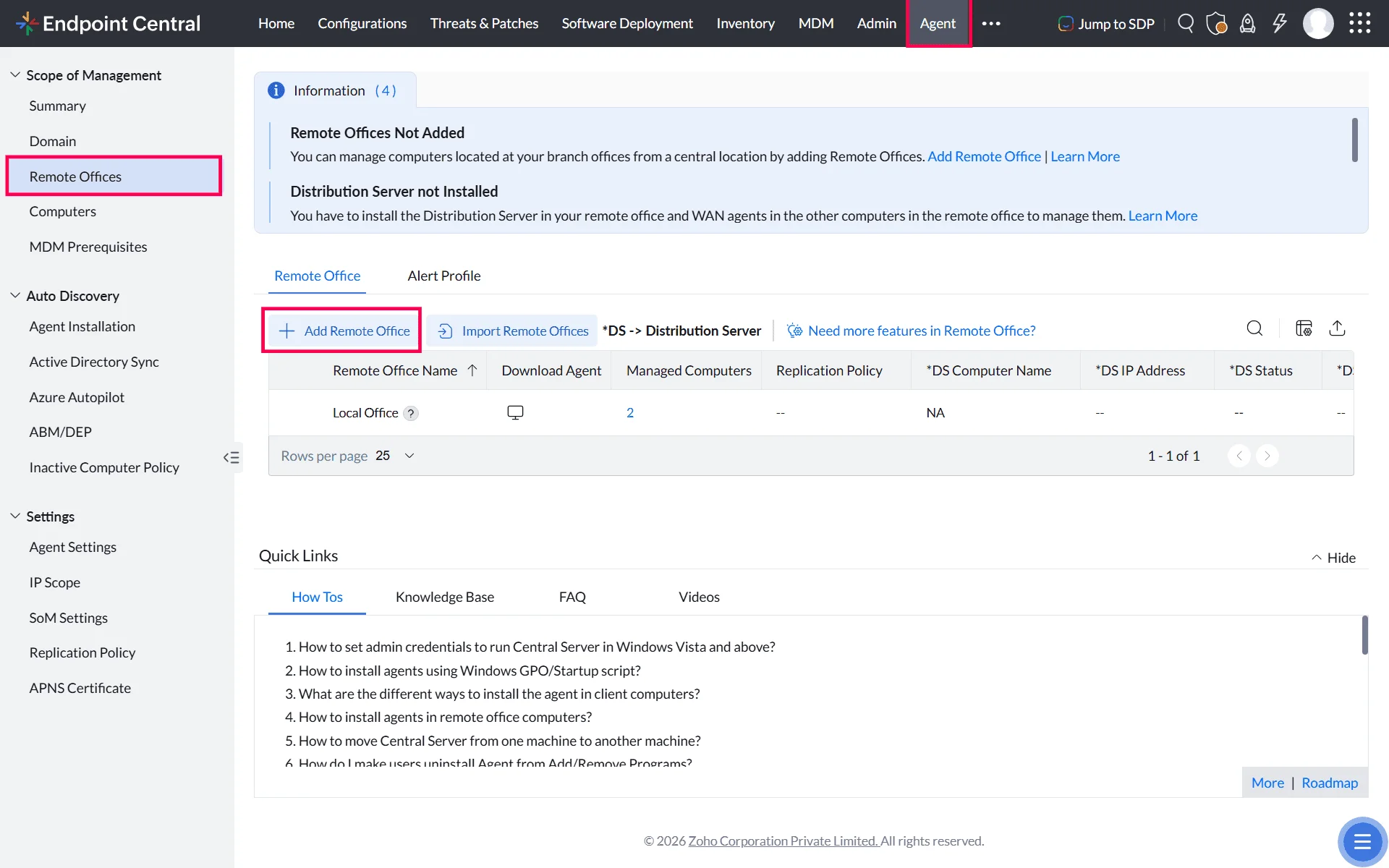1389x868 pixels.
Task: Export the remote office list
Action: click(1337, 328)
